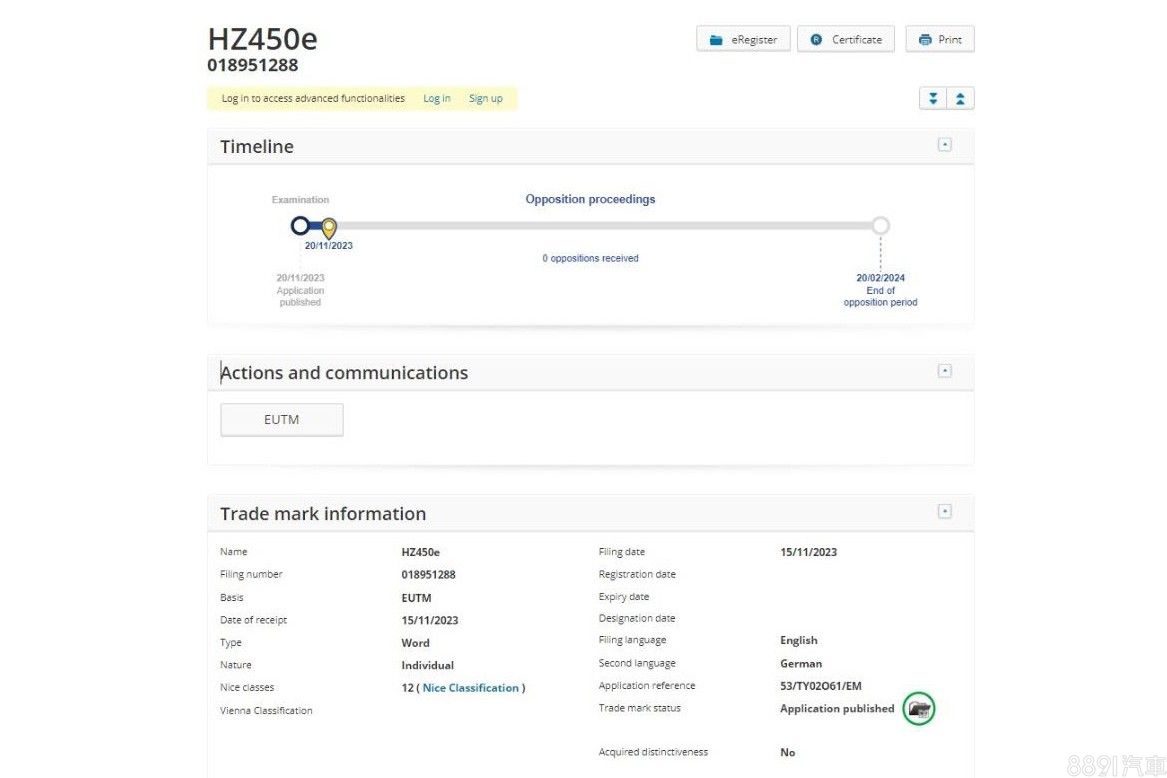The width and height of the screenshot is (1167, 778).
Task: Click the Log in link
Action: point(437,98)
